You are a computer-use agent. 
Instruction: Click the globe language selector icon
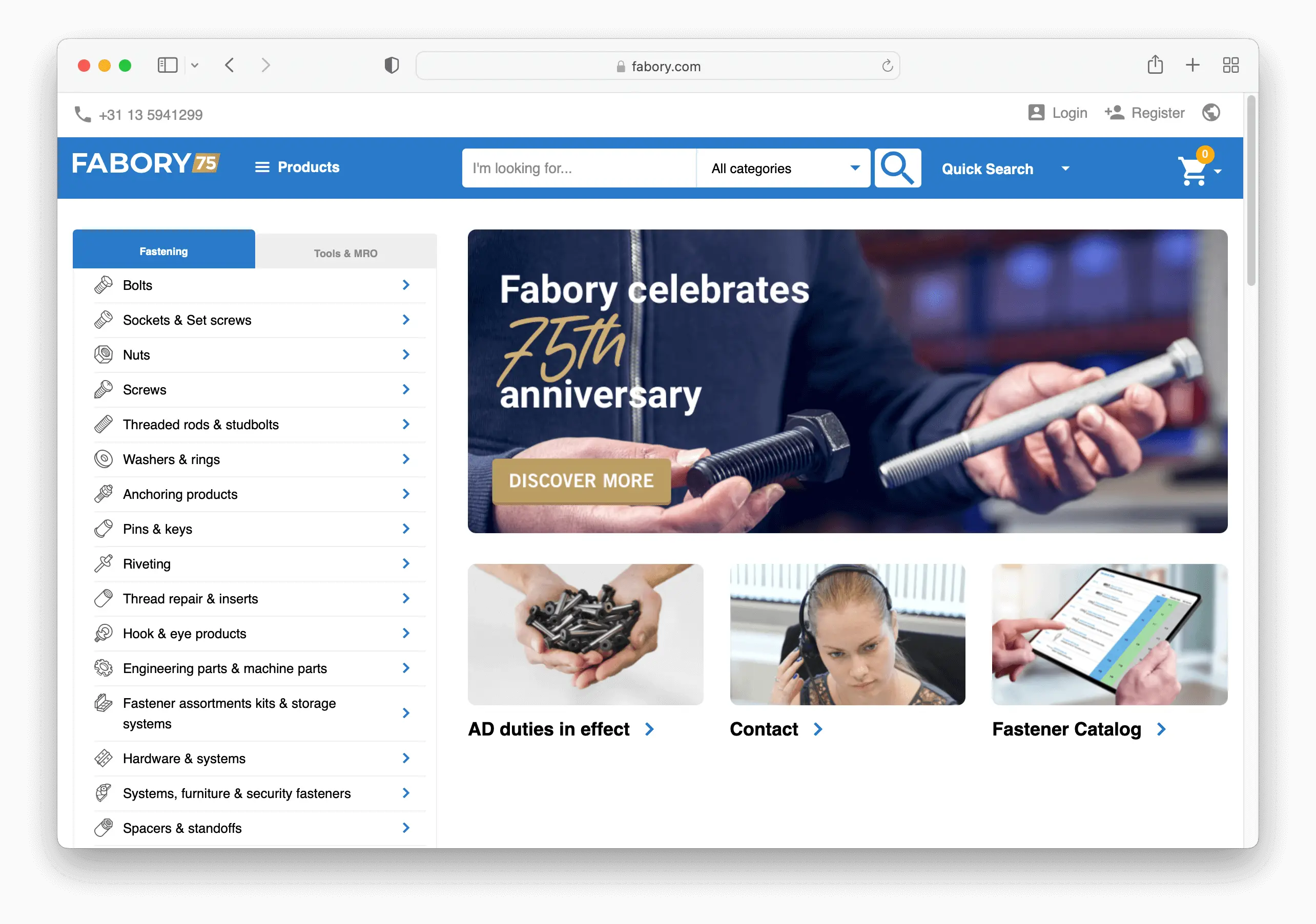tap(1210, 113)
